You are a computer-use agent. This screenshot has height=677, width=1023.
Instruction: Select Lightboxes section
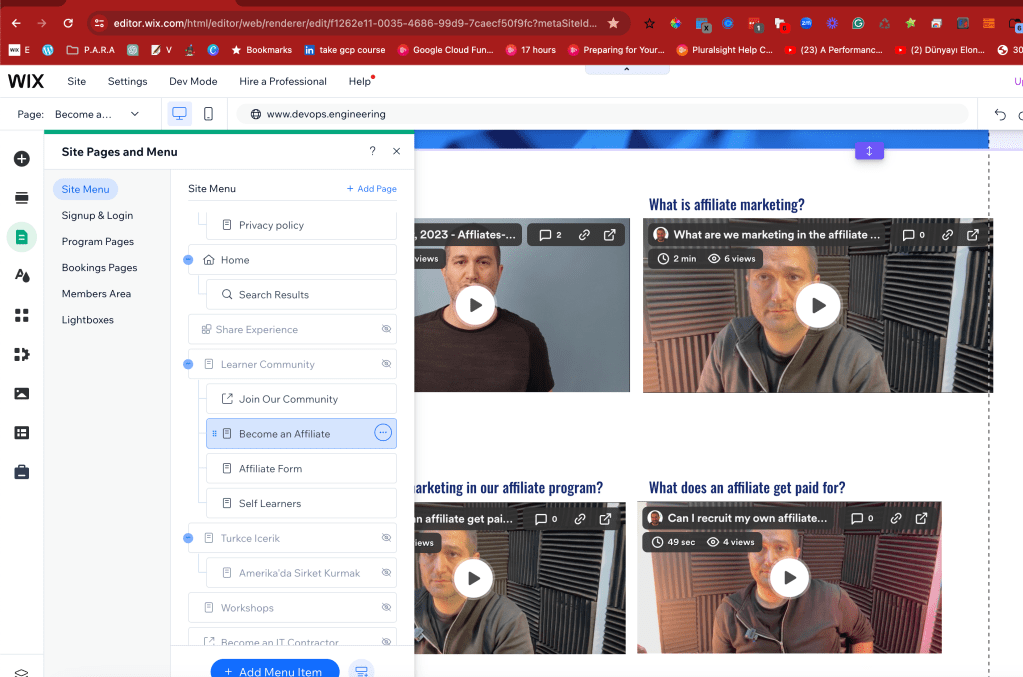click(87, 320)
